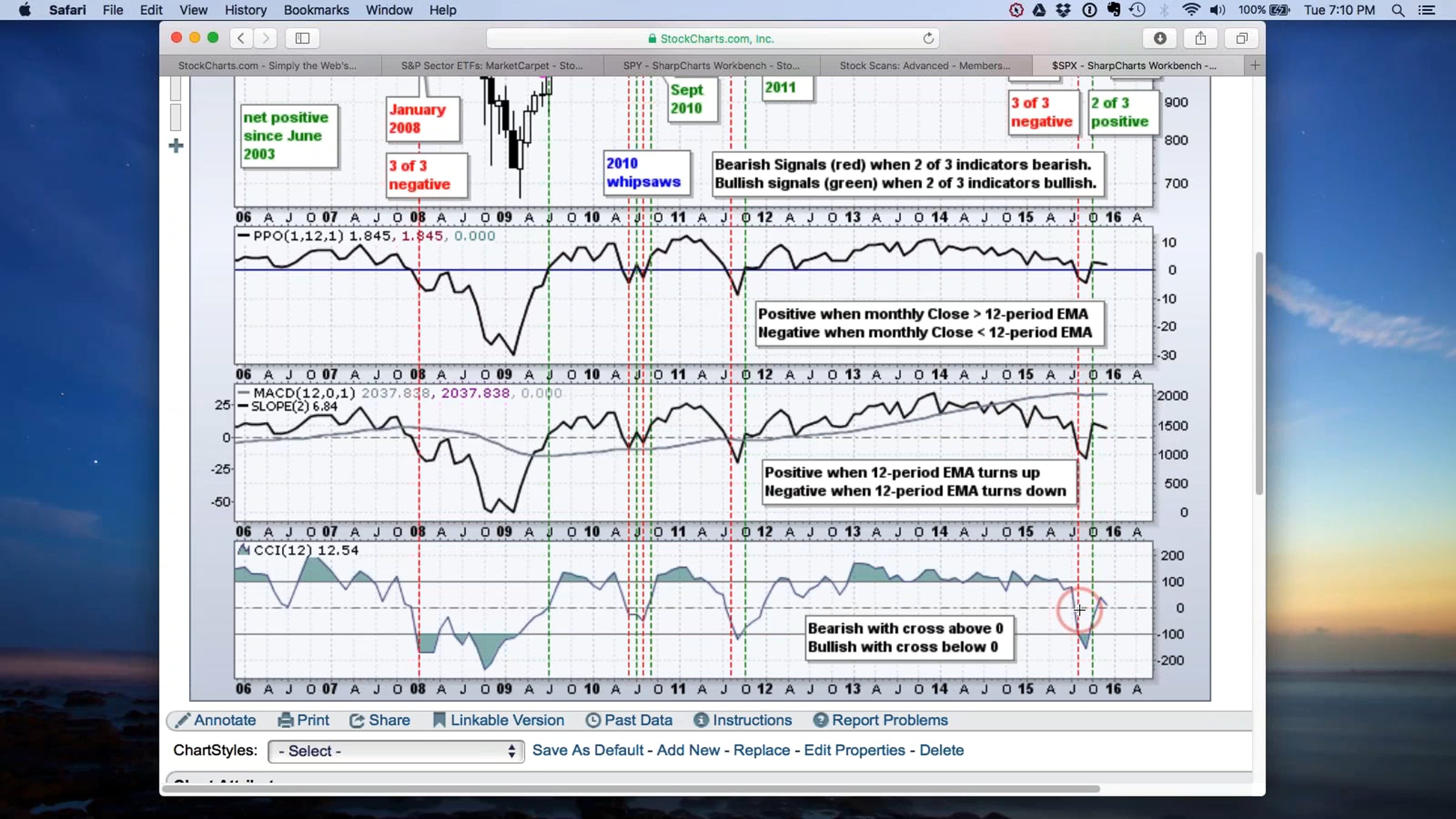Click the StockCharts.com address bar
The width and height of the screenshot is (1456, 819).
713,38
